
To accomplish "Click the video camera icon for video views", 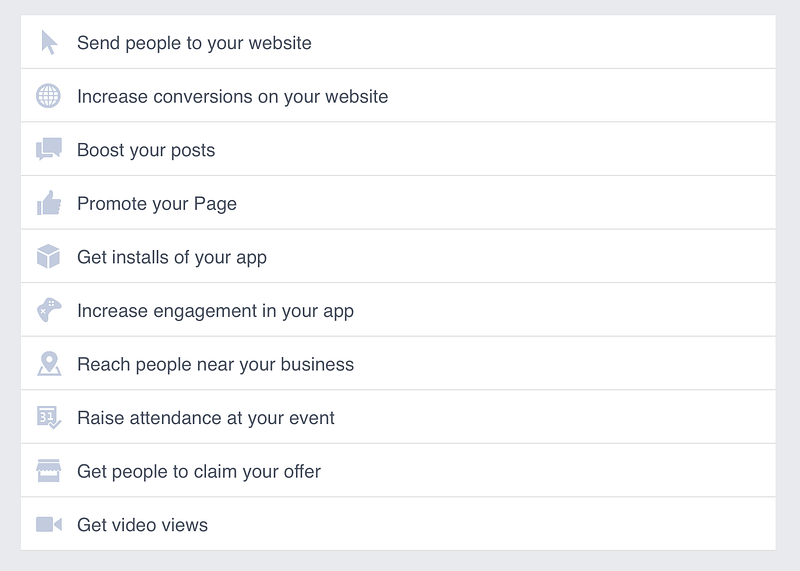I will 49,524.
